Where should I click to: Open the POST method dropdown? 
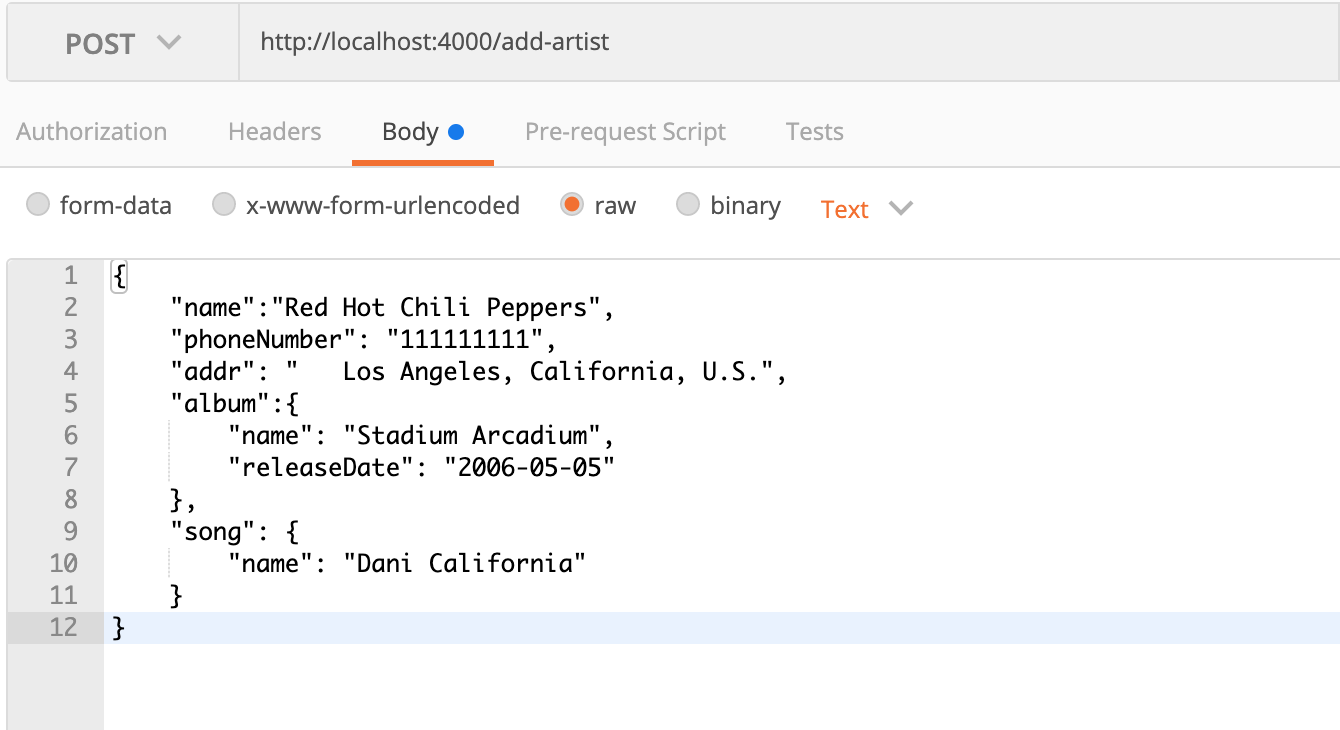coord(123,44)
